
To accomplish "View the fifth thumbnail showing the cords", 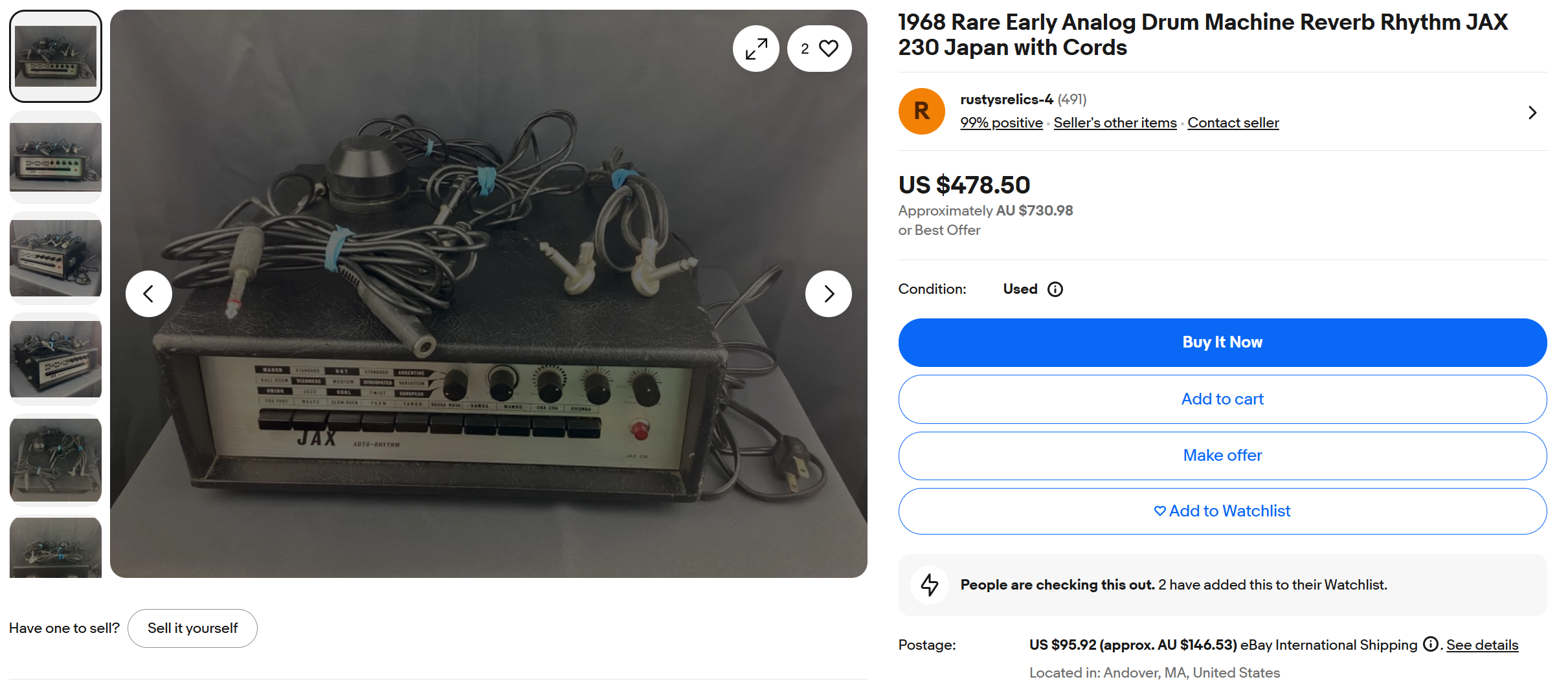I will pos(56,460).
